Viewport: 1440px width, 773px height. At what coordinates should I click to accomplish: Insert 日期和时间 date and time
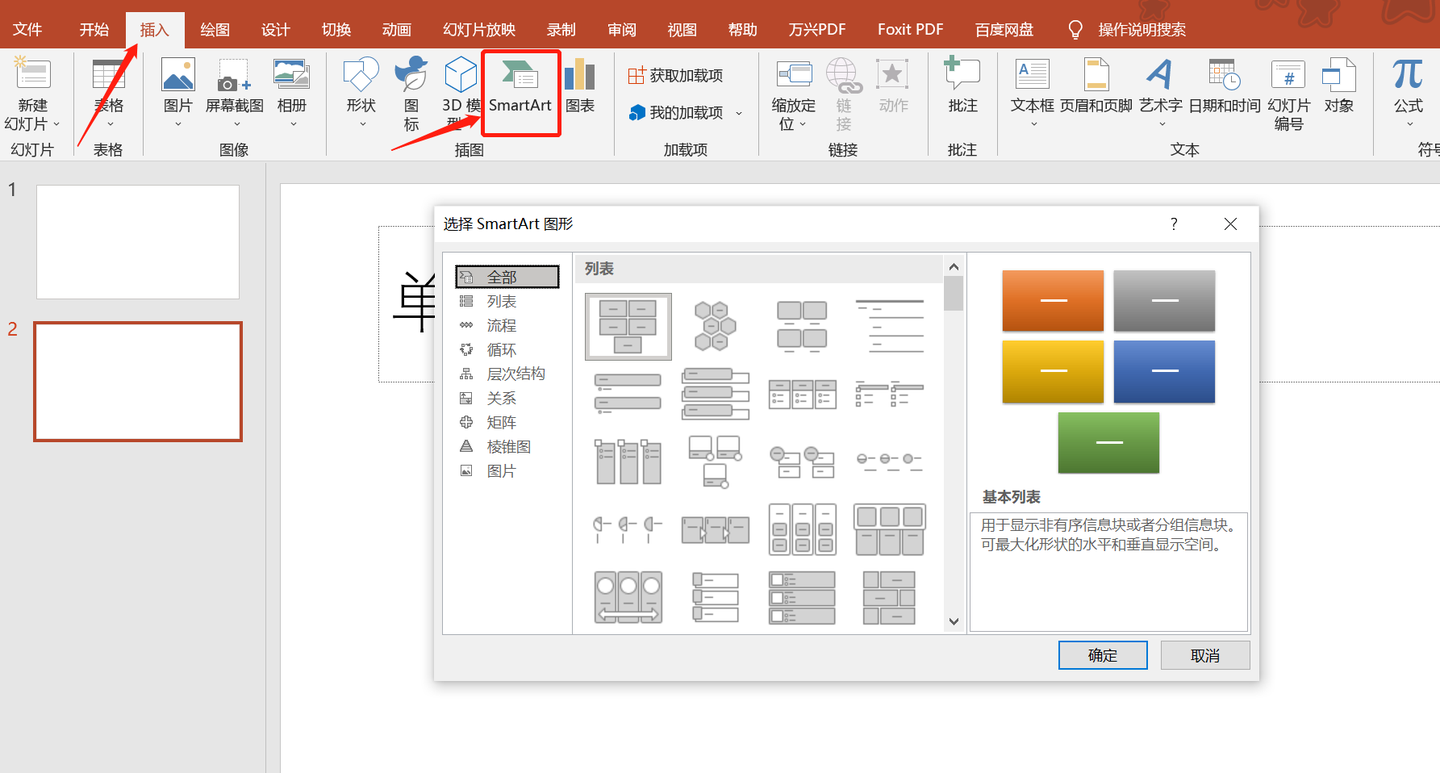[x=1224, y=74]
